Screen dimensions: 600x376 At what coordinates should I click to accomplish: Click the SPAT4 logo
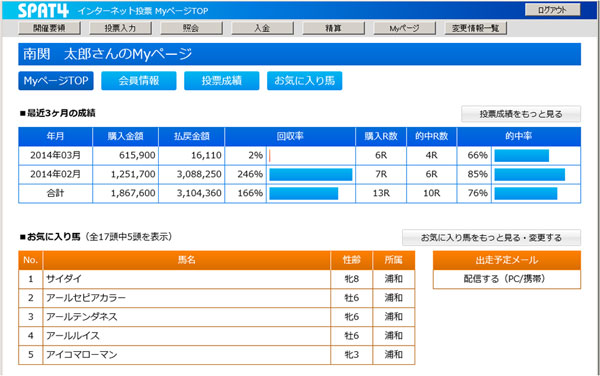coord(43,10)
